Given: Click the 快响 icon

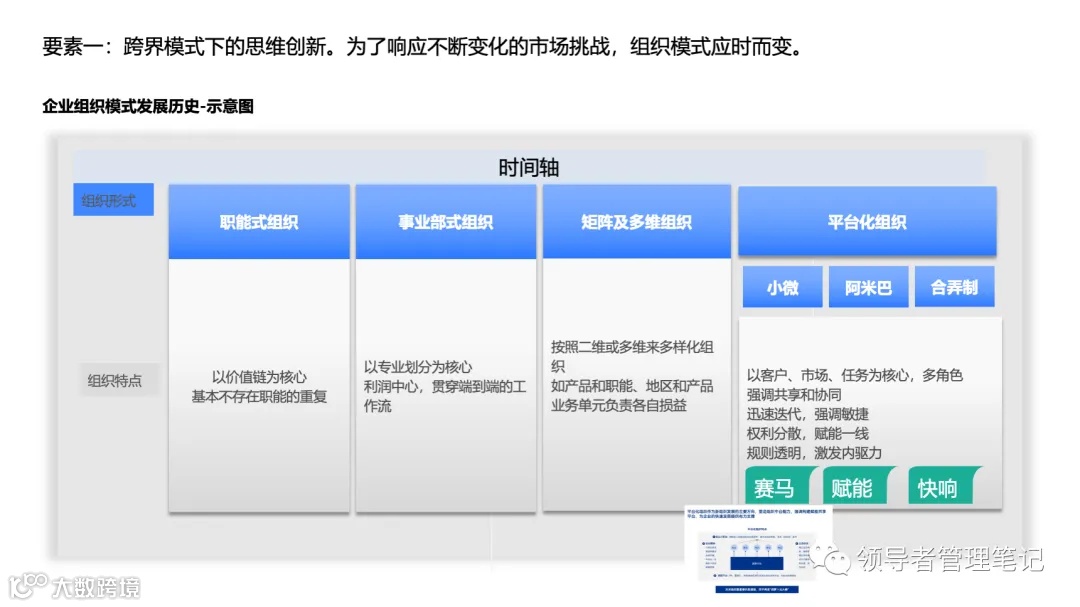Looking at the screenshot, I should [940, 489].
